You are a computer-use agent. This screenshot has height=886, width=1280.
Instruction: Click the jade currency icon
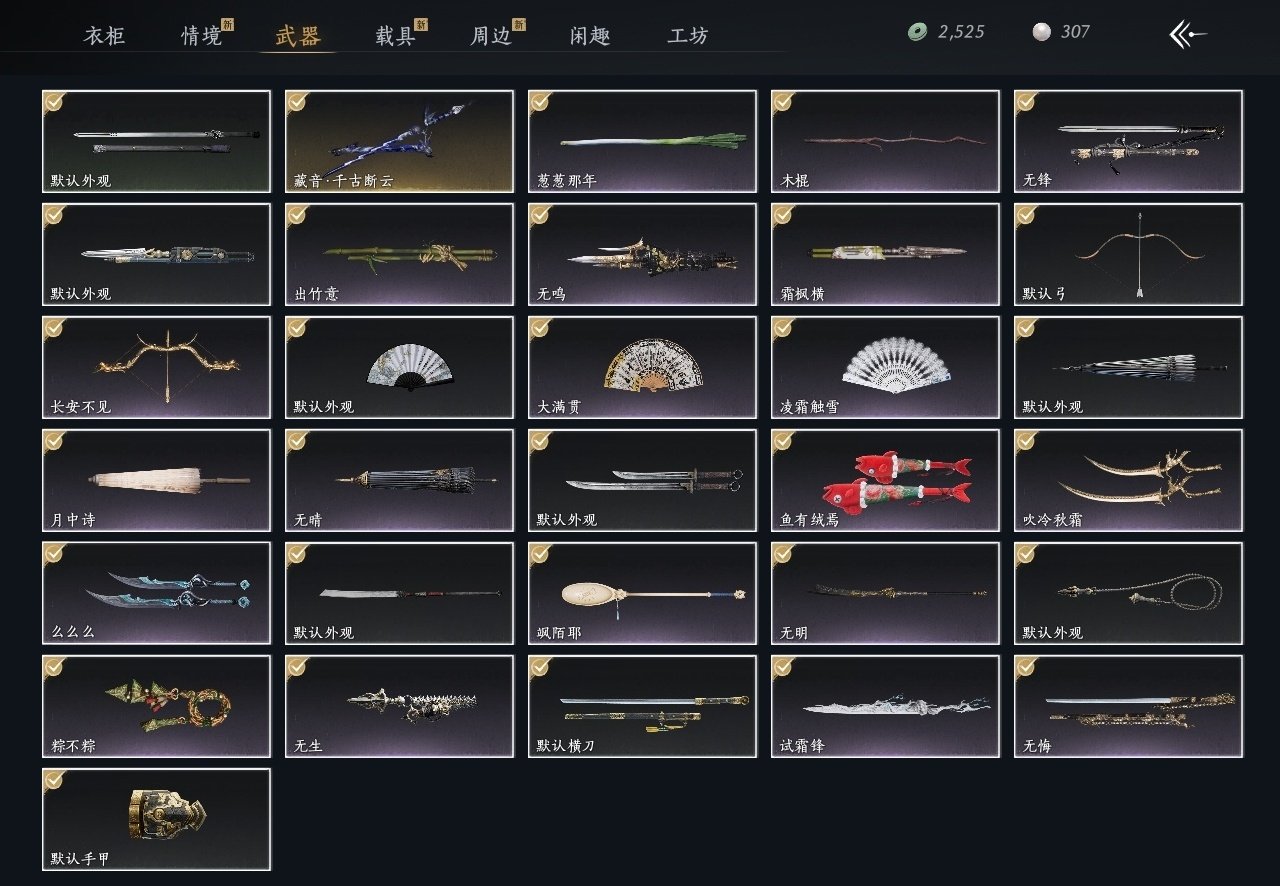[917, 32]
